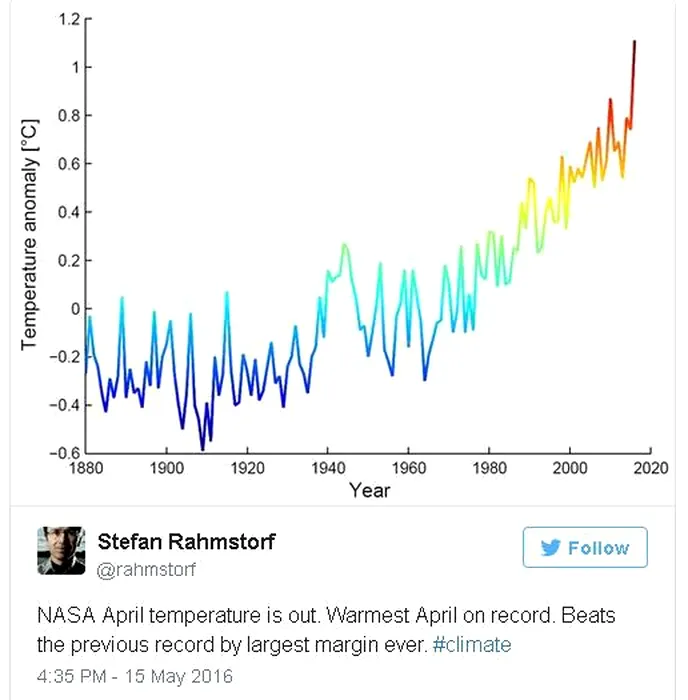This screenshot has width=688, height=700.
Task: Click the lowest dark blue dip near 1910
Action: click(x=202, y=448)
